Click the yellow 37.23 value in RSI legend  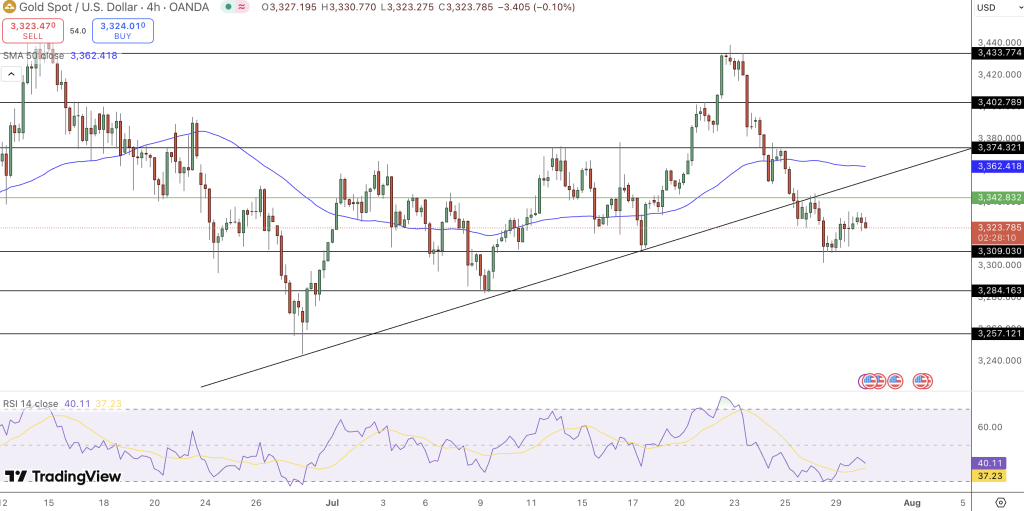point(106,404)
